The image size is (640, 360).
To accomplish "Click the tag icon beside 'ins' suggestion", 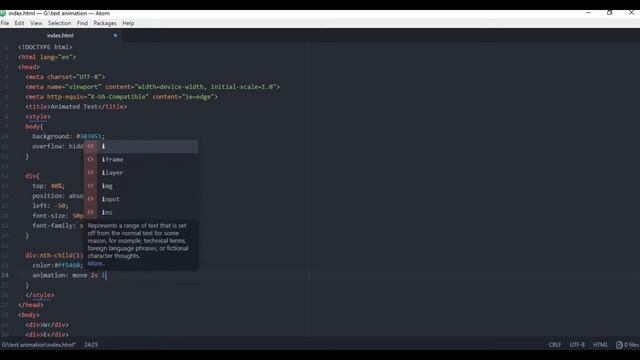I will tap(91, 212).
